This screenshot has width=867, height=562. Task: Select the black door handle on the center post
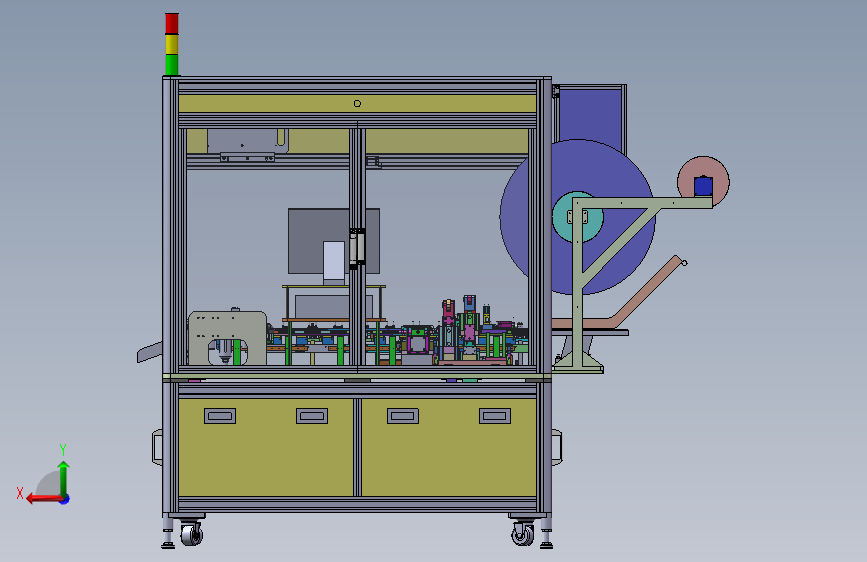357,247
